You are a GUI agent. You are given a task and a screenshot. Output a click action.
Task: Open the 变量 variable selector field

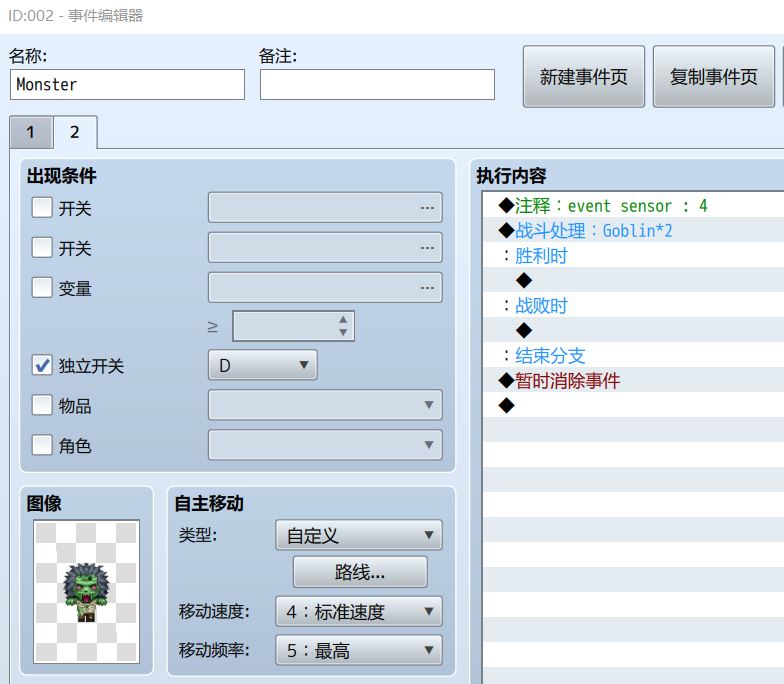tap(325, 288)
